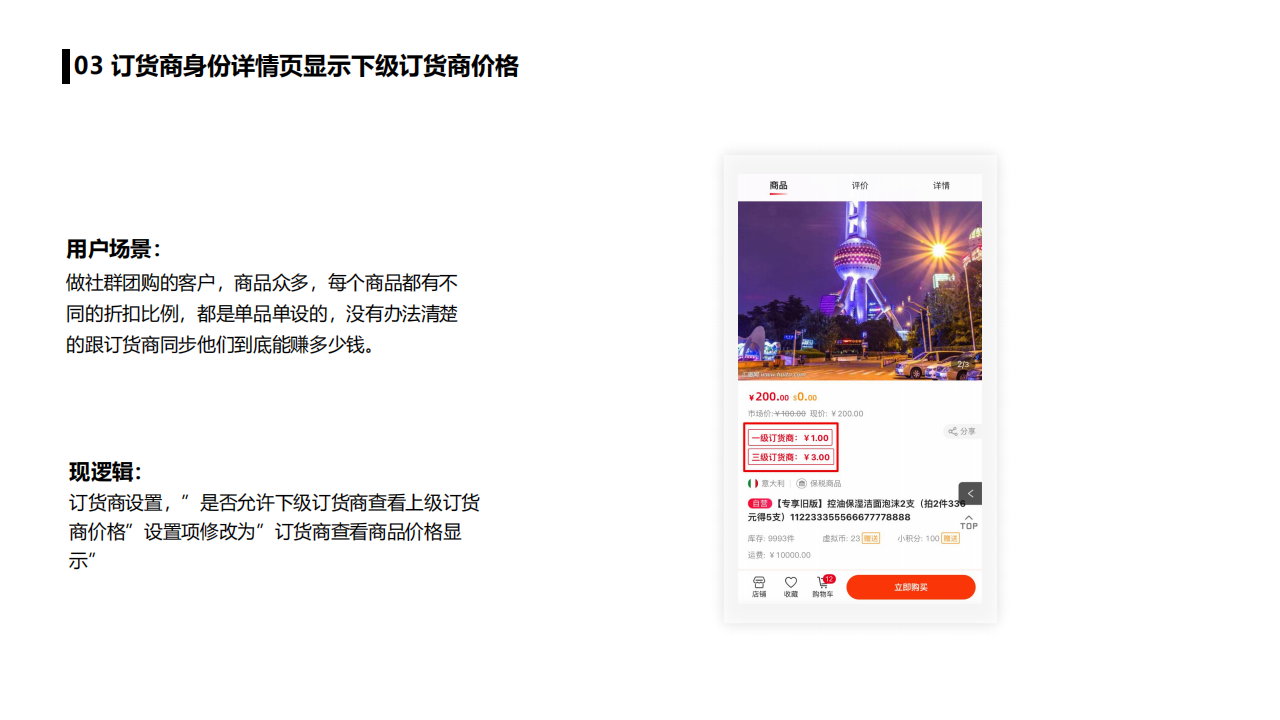This screenshot has height=720, width=1280.
Task: Click the 自营 red label
Action: [x=760, y=503]
